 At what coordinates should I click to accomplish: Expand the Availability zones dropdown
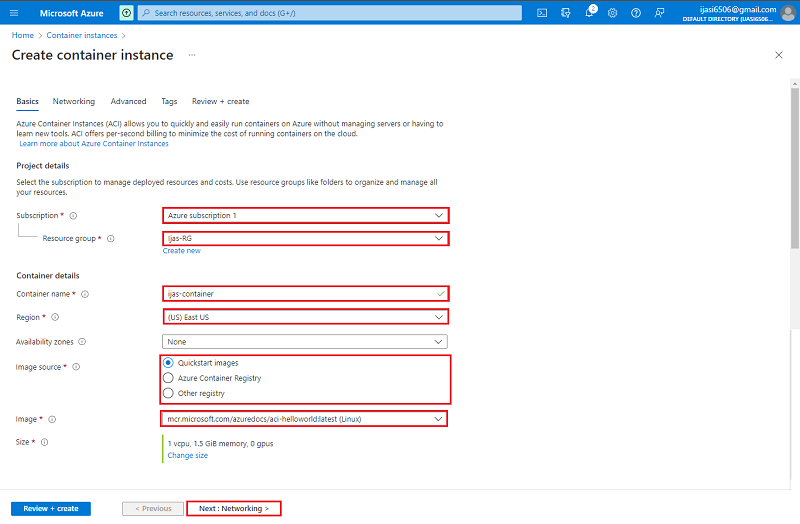(305, 342)
